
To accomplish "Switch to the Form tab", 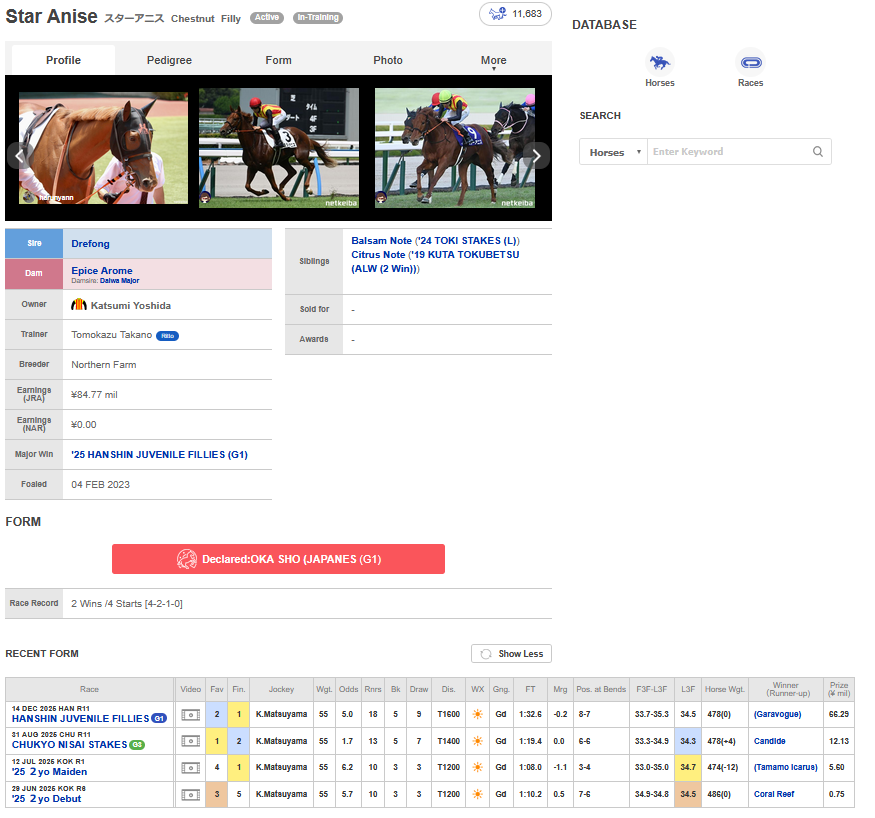I will (278, 60).
